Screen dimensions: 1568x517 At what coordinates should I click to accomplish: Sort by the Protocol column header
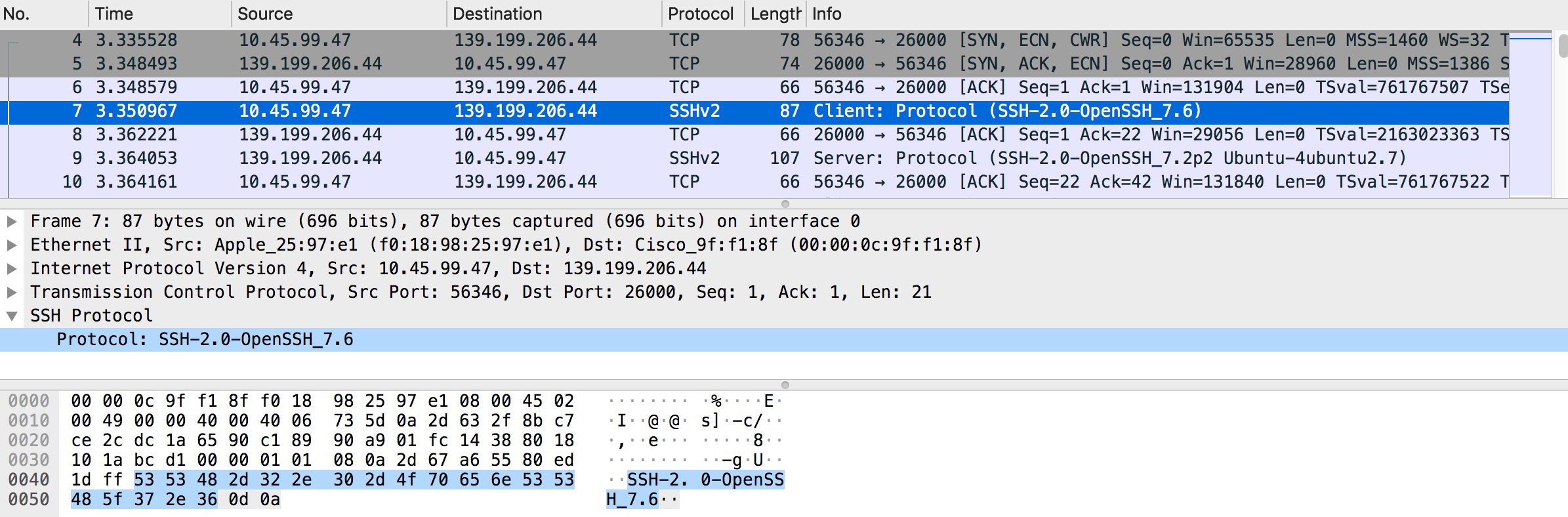(x=701, y=14)
